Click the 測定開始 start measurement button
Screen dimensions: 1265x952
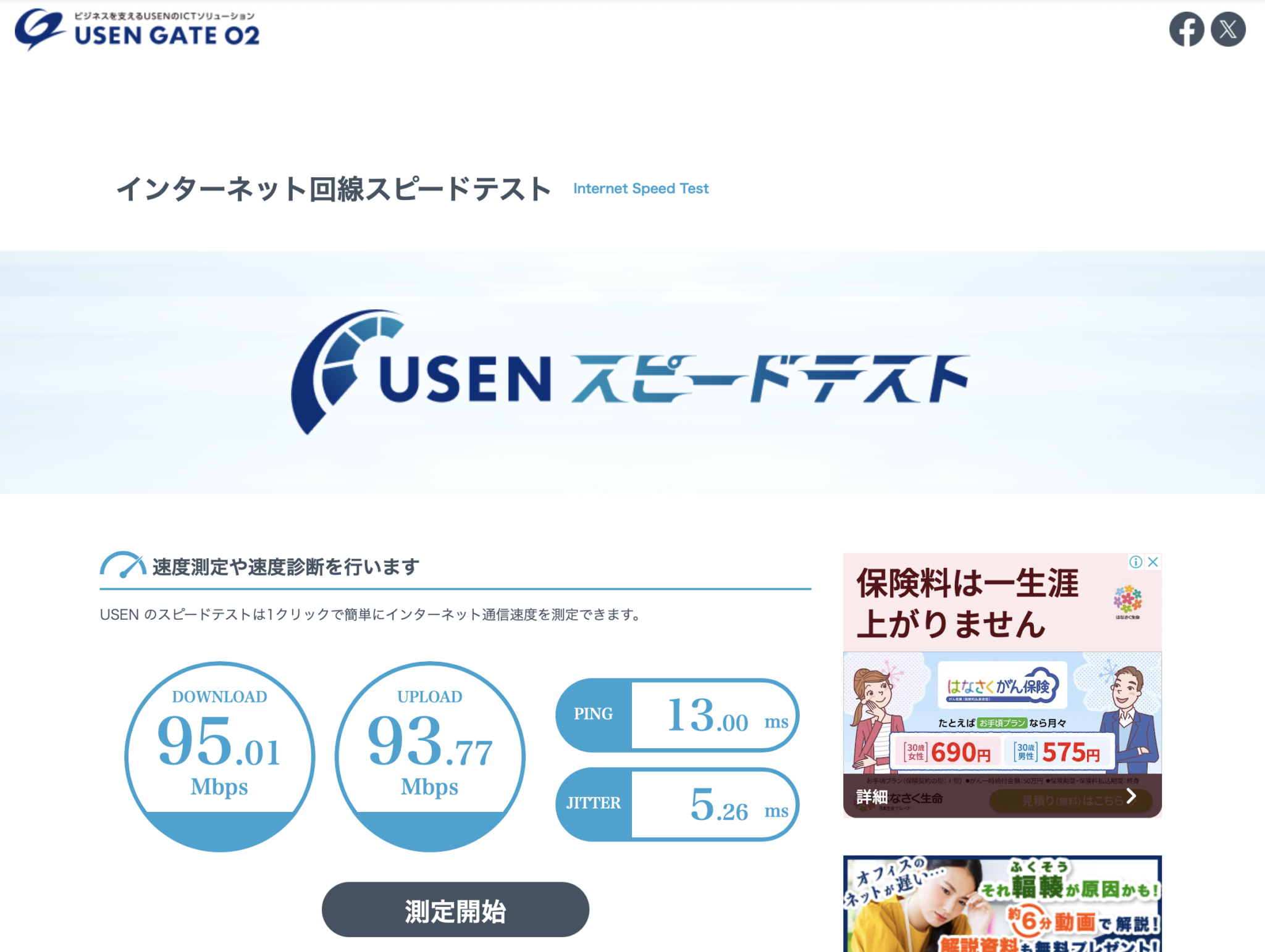point(455,909)
